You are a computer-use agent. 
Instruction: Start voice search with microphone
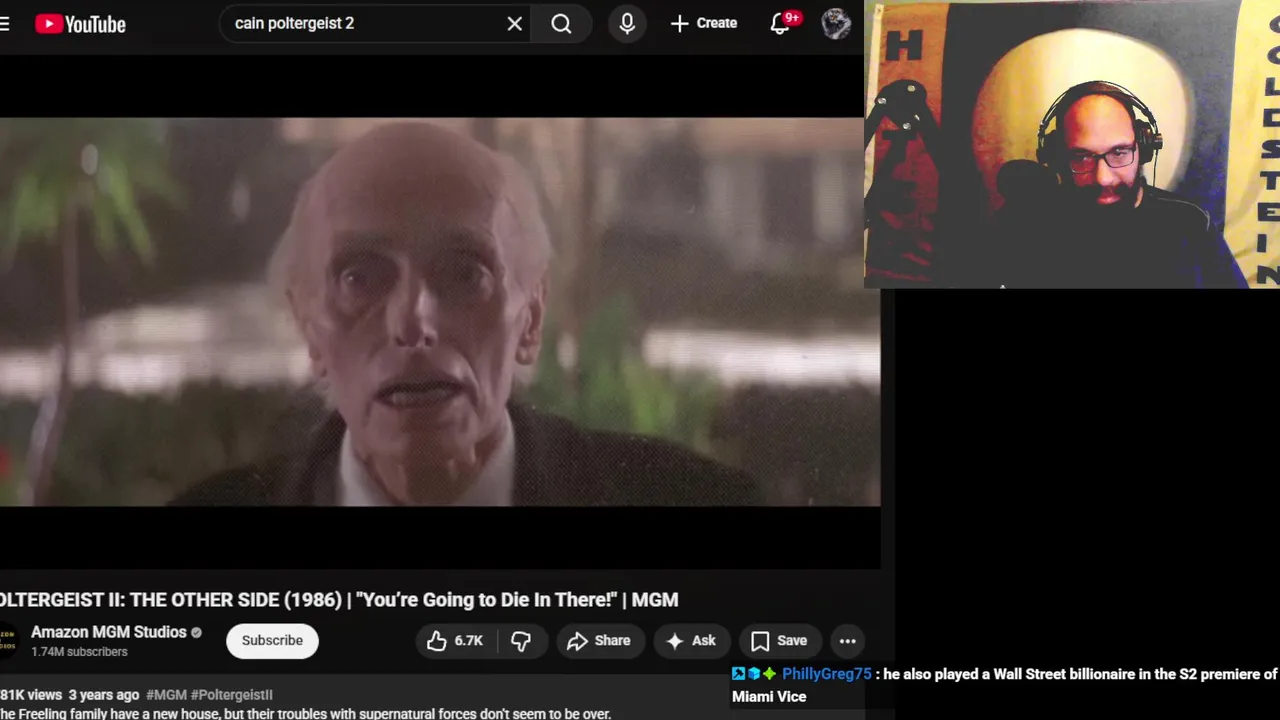(x=627, y=23)
